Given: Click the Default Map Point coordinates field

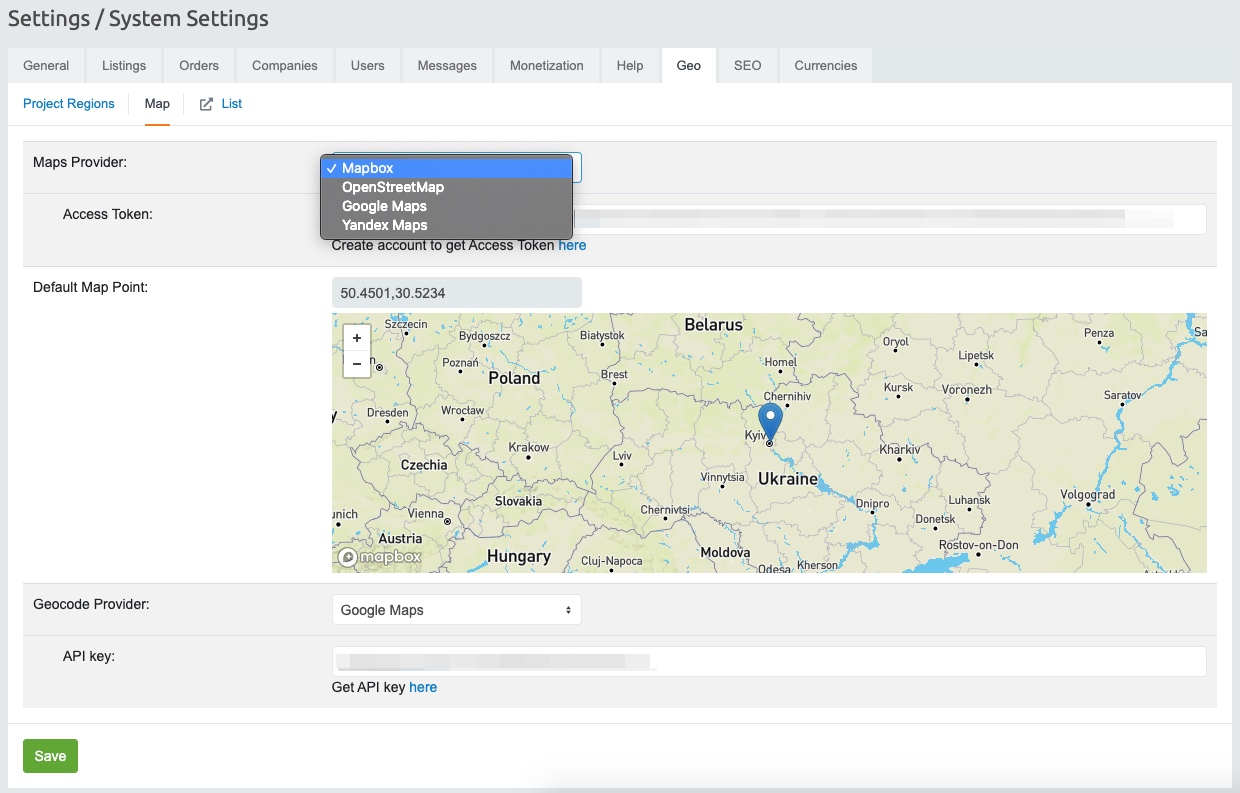Looking at the screenshot, I should (456, 293).
